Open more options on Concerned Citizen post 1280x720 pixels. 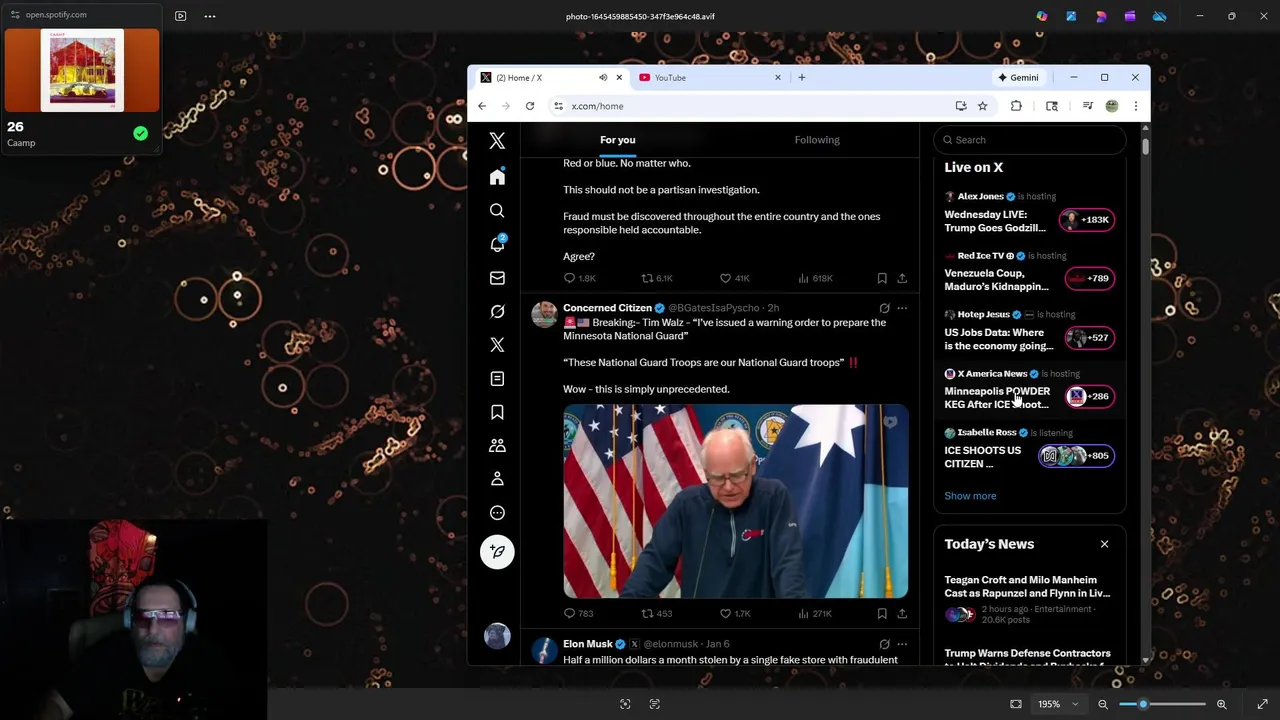coord(902,308)
